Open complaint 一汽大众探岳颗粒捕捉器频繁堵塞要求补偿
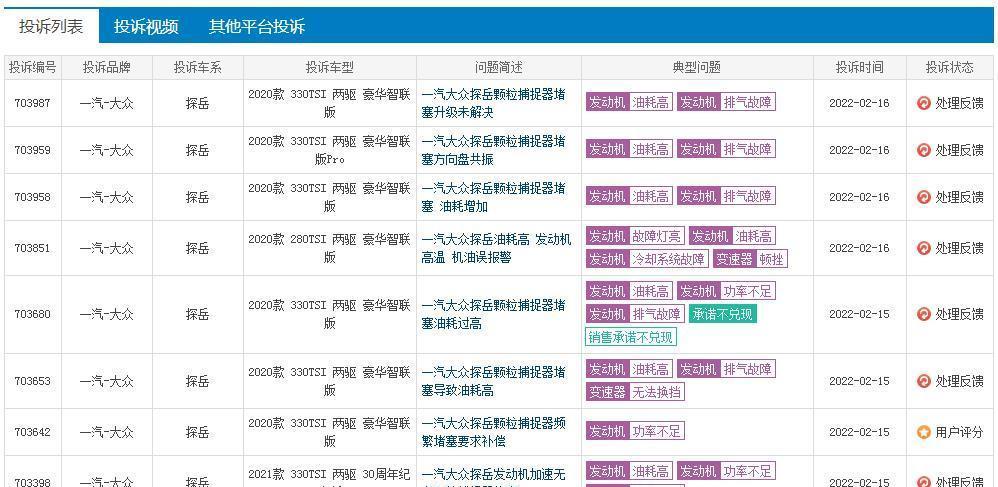 493,432
